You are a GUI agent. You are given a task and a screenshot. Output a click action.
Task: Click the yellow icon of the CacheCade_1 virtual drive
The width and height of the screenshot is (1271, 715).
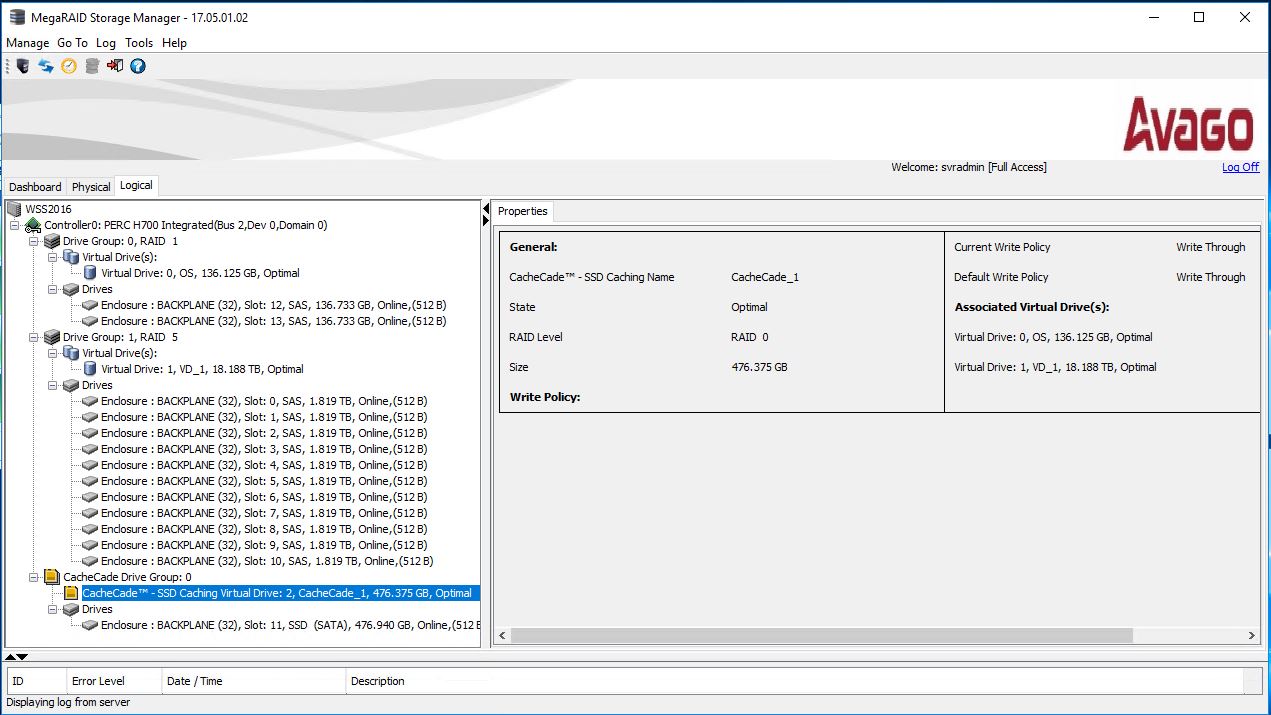[71, 593]
